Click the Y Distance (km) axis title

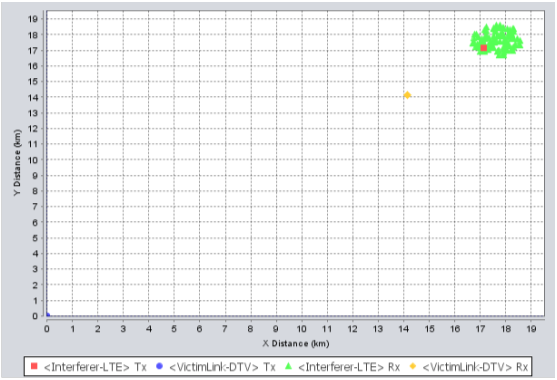point(17,162)
